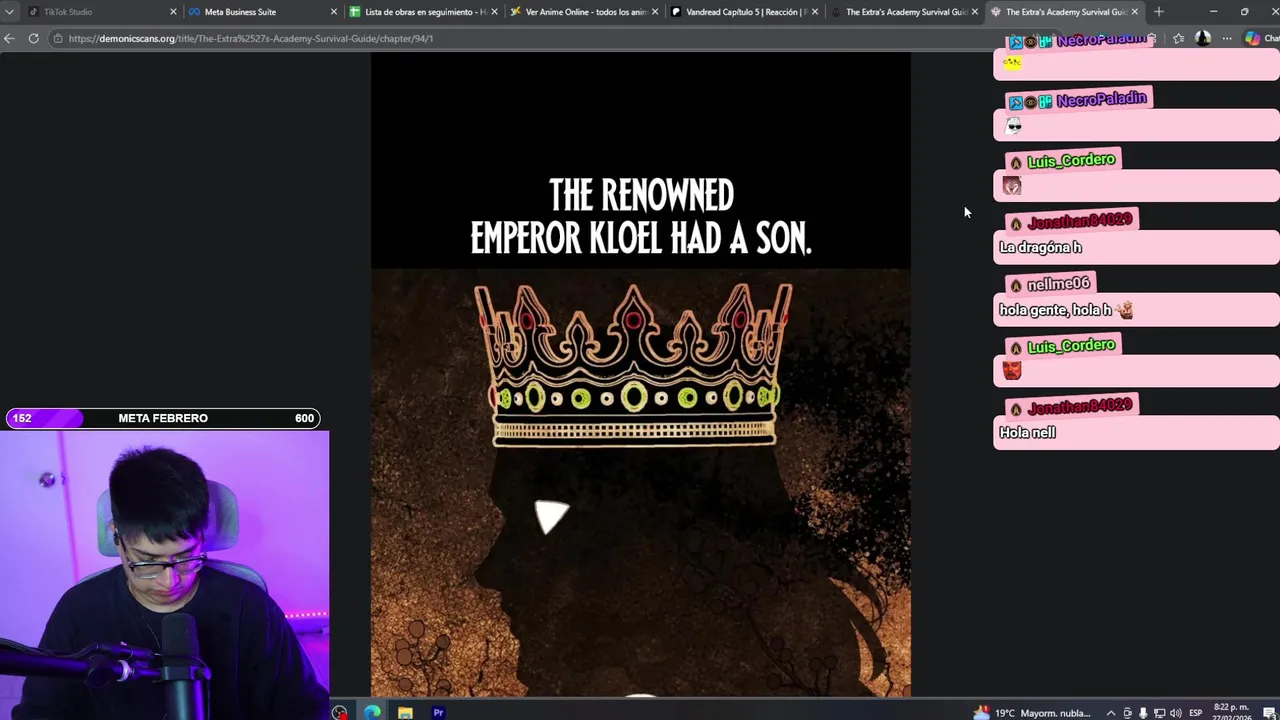Screen dimensions: 1280x720
Task: Click Jonathan84020 username above 'La dragona h'
Action: [x=1080, y=220]
